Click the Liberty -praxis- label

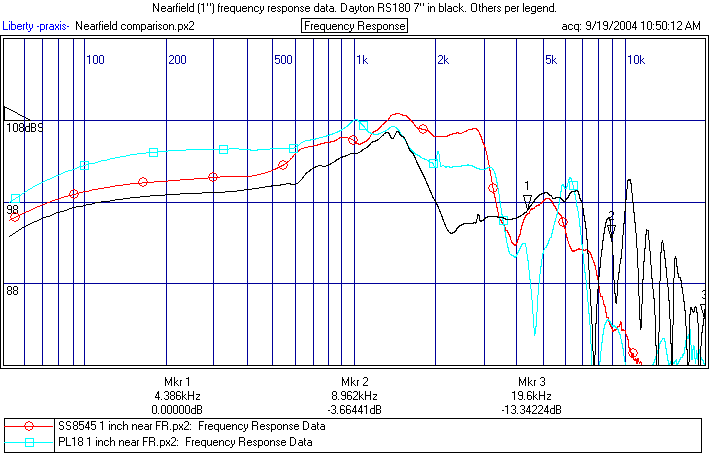(x=37, y=26)
